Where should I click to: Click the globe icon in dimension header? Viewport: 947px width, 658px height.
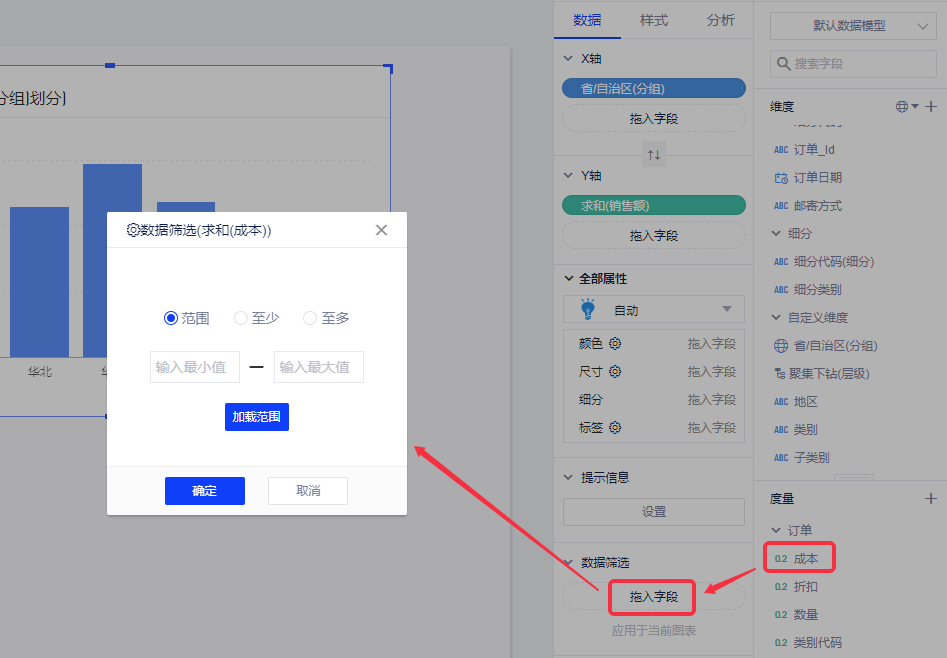pos(902,106)
